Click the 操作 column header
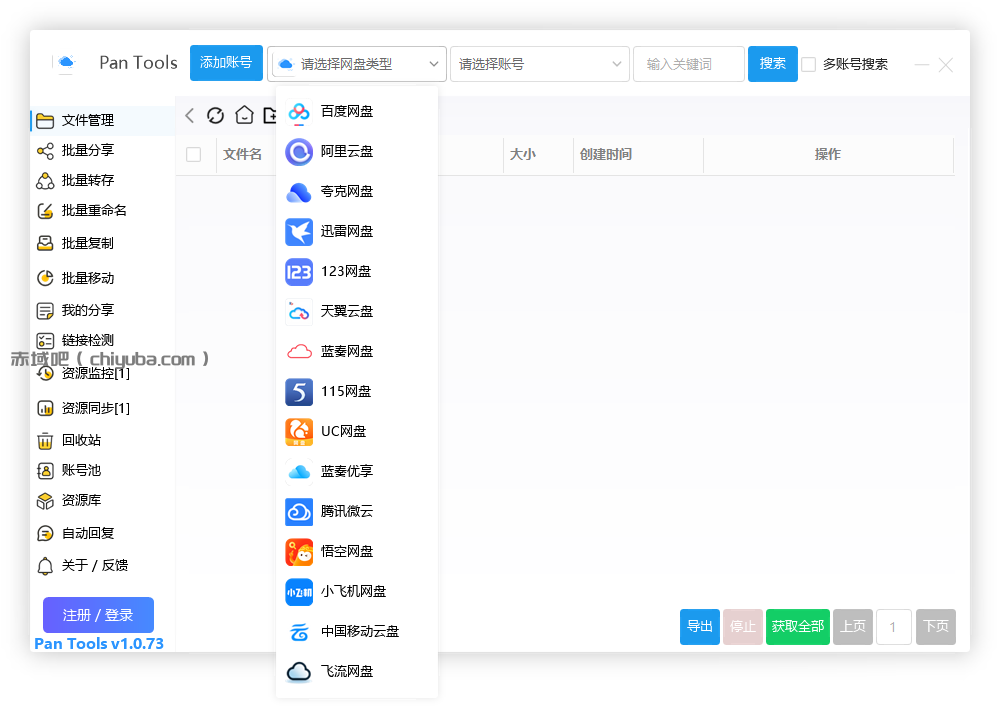The height and width of the screenshot is (721, 1000). [x=828, y=154]
